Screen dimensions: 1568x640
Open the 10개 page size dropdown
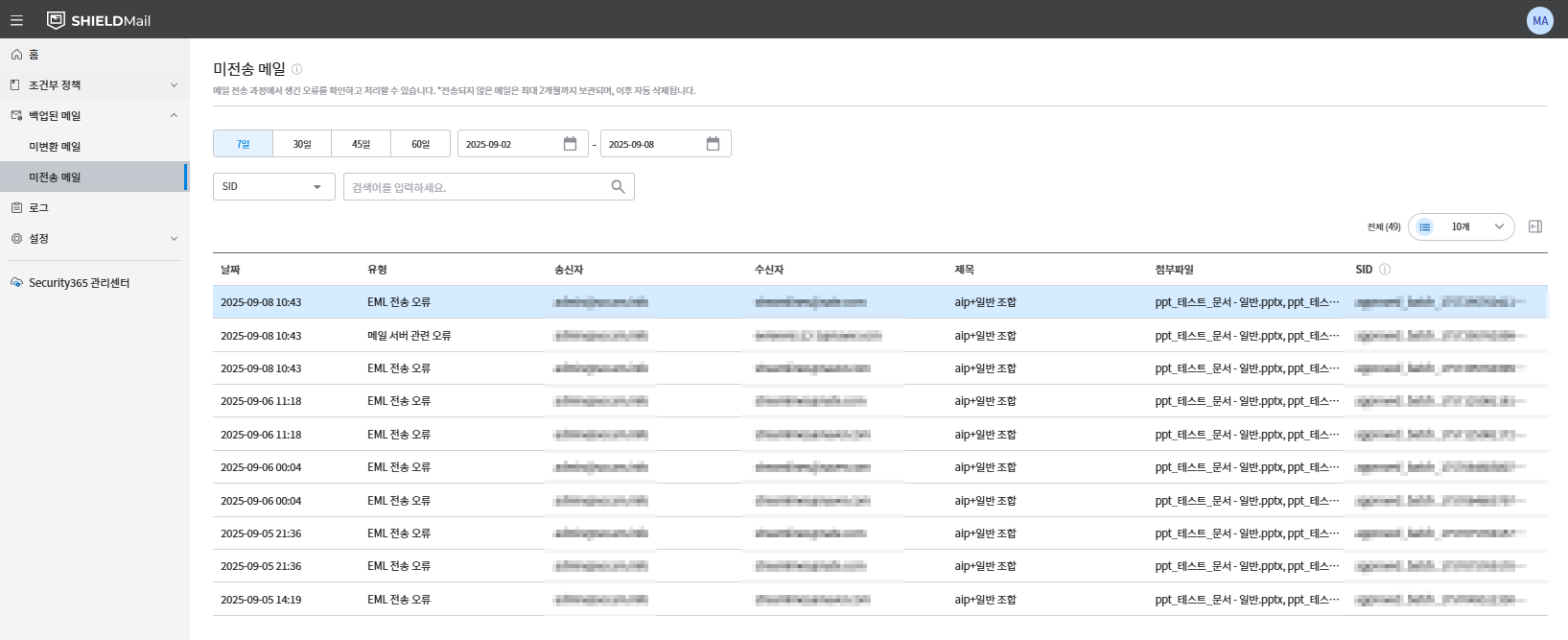pyautogui.click(x=1477, y=227)
